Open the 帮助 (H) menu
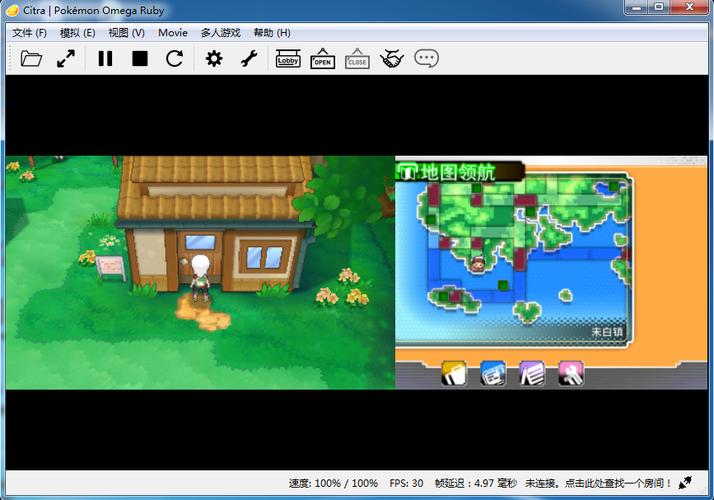The height and width of the screenshot is (500, 714). click(272, 33)
